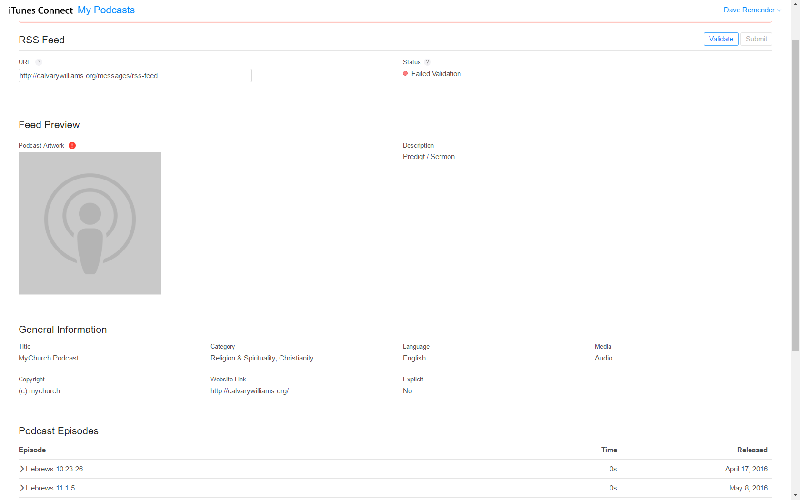Click the May 8, 2016 release date
This screenshot has height=500, width=800.
pyautogui.click(x=749, y=488)
